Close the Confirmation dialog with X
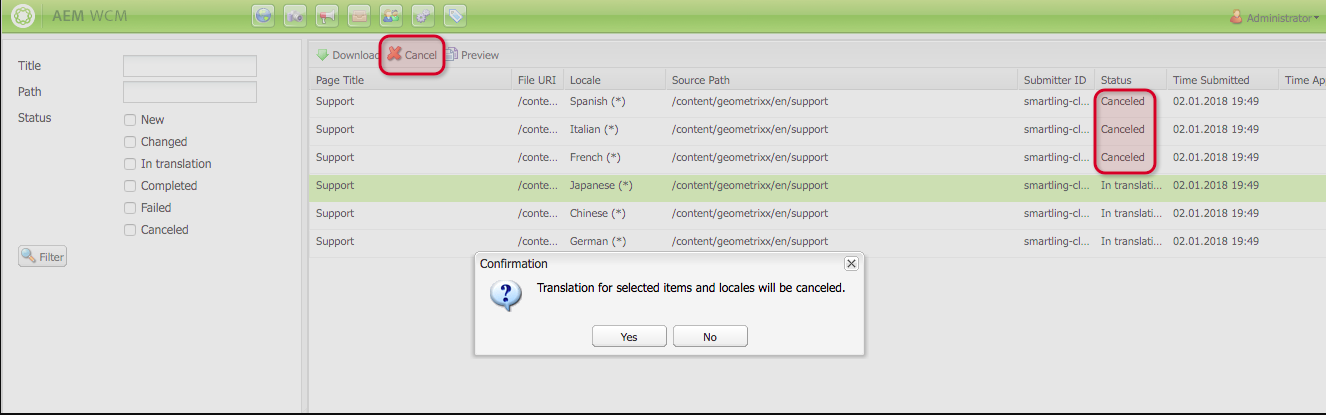Screen dimensions: 1326x415 click(x=851, y=263)
